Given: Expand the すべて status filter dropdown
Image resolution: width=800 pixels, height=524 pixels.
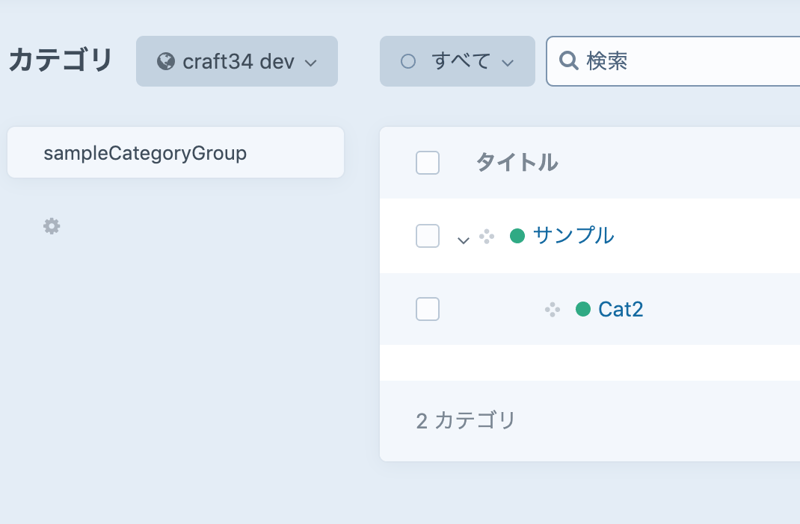Looking at the screenshot, I should 507,63.
